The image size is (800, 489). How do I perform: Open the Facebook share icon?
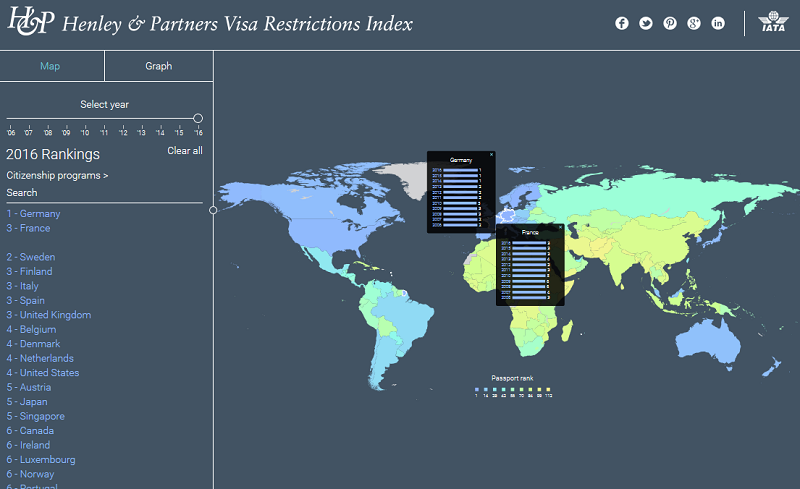pos(622,23)
